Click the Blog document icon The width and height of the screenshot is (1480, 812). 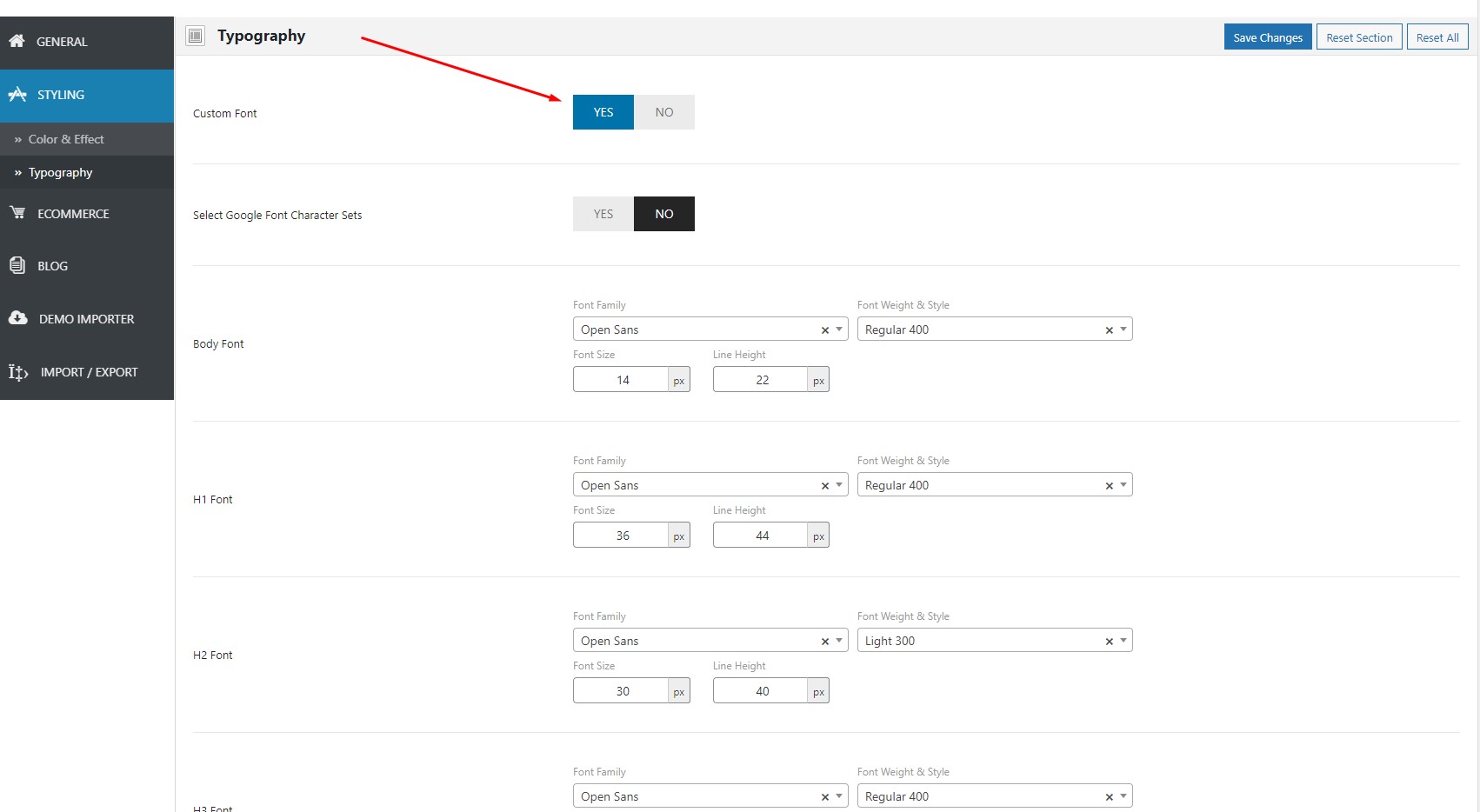17,265
